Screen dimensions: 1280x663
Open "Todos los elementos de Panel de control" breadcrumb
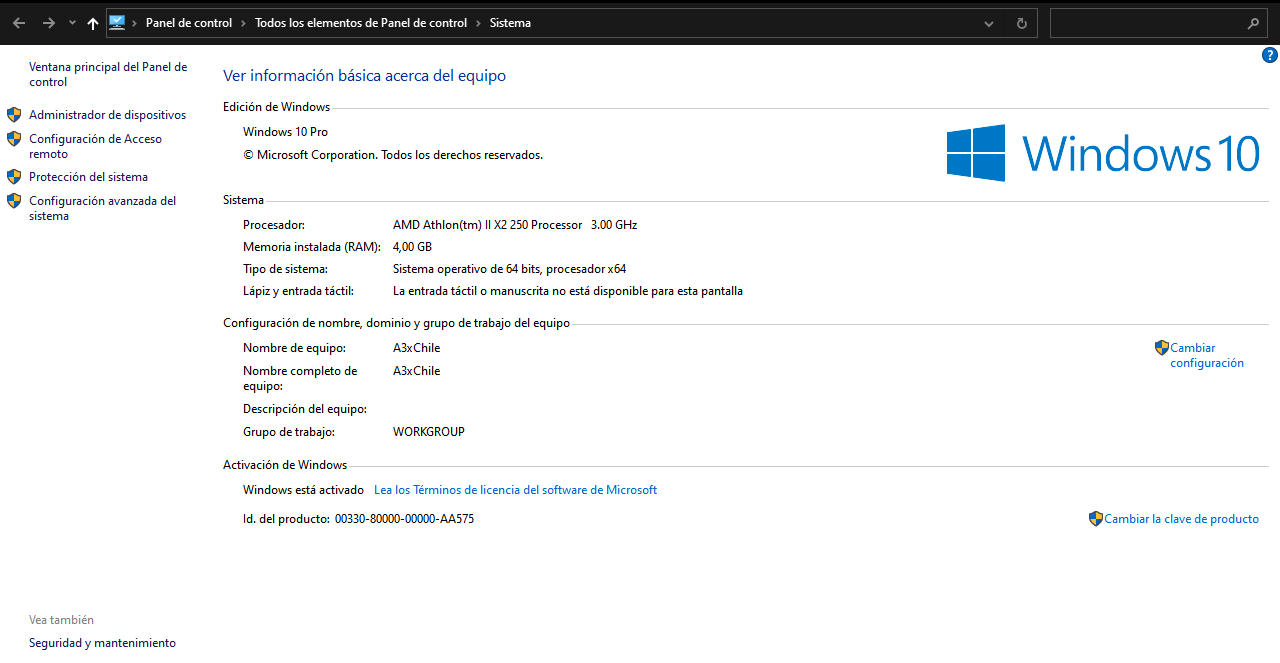tap(361, 23)
